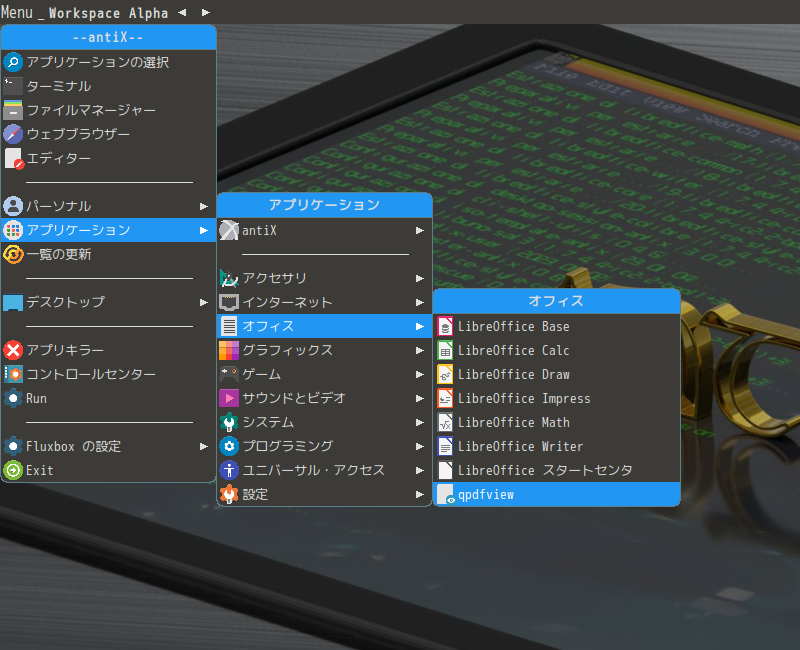The image size is (800, 650).
Task: Expand the プログラミング submenu arrow
Action: tap(419, 446)
